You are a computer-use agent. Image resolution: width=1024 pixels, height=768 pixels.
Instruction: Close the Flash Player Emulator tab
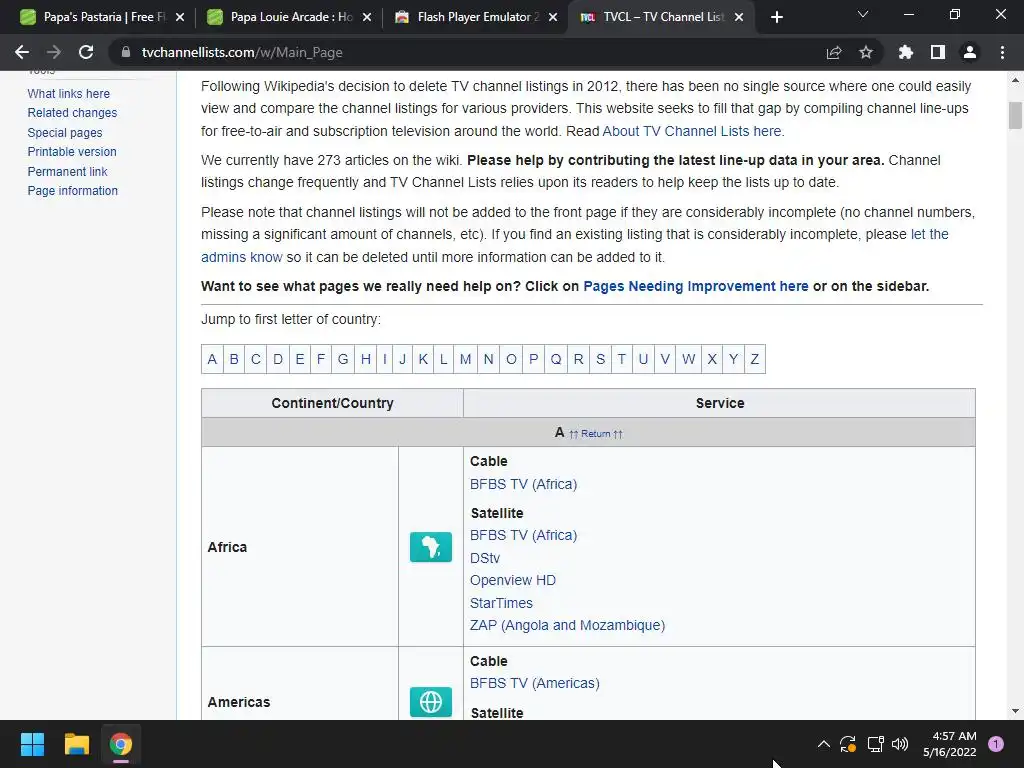(553, 17)
